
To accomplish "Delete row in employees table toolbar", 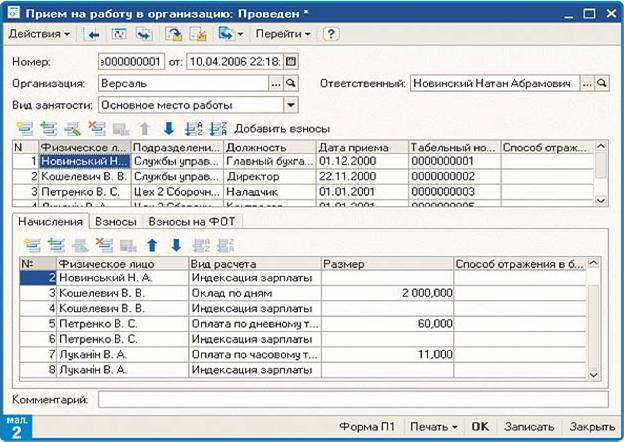I will click(97, 129).
